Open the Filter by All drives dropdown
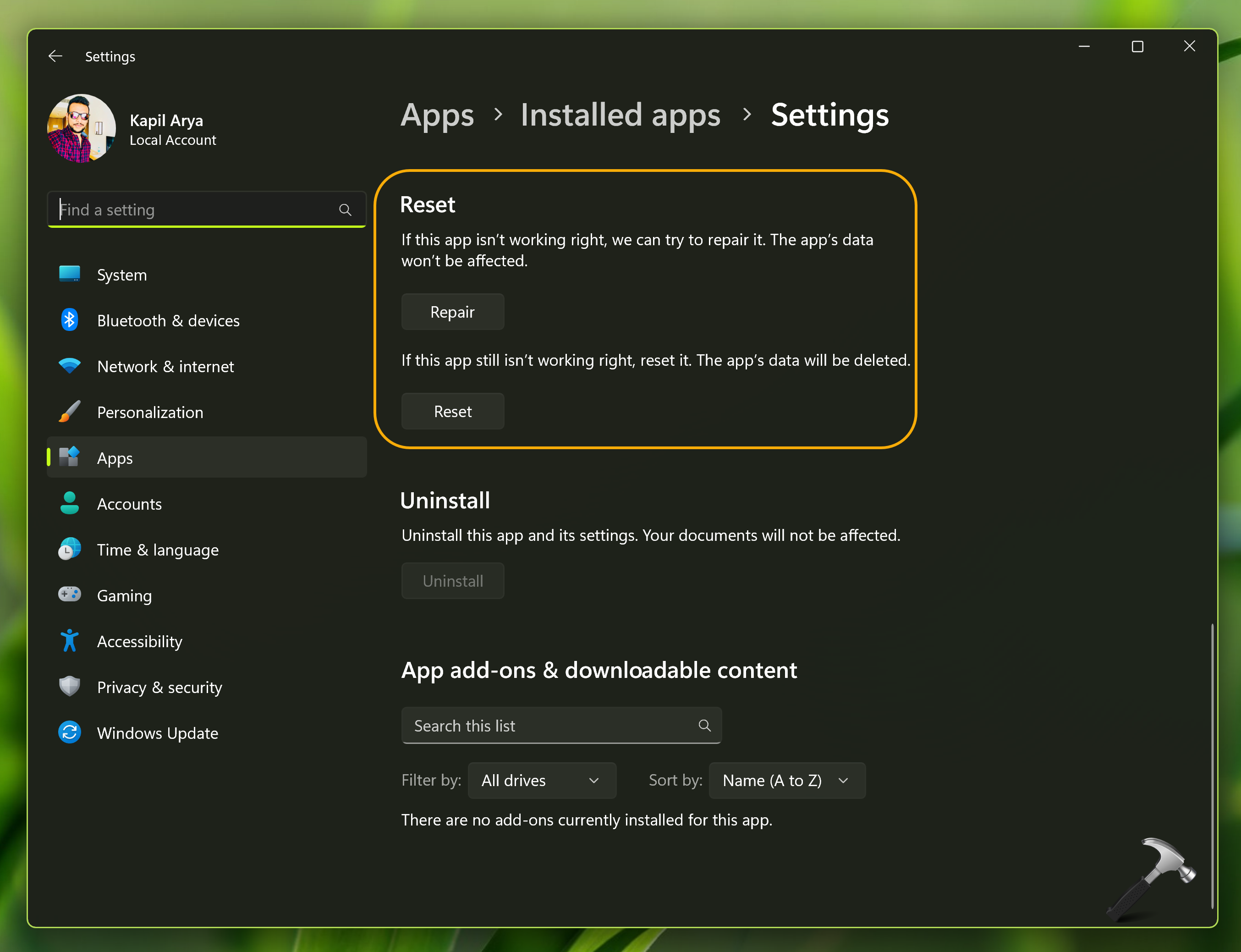The image size is (1241, 952). [x=542, y=780]
